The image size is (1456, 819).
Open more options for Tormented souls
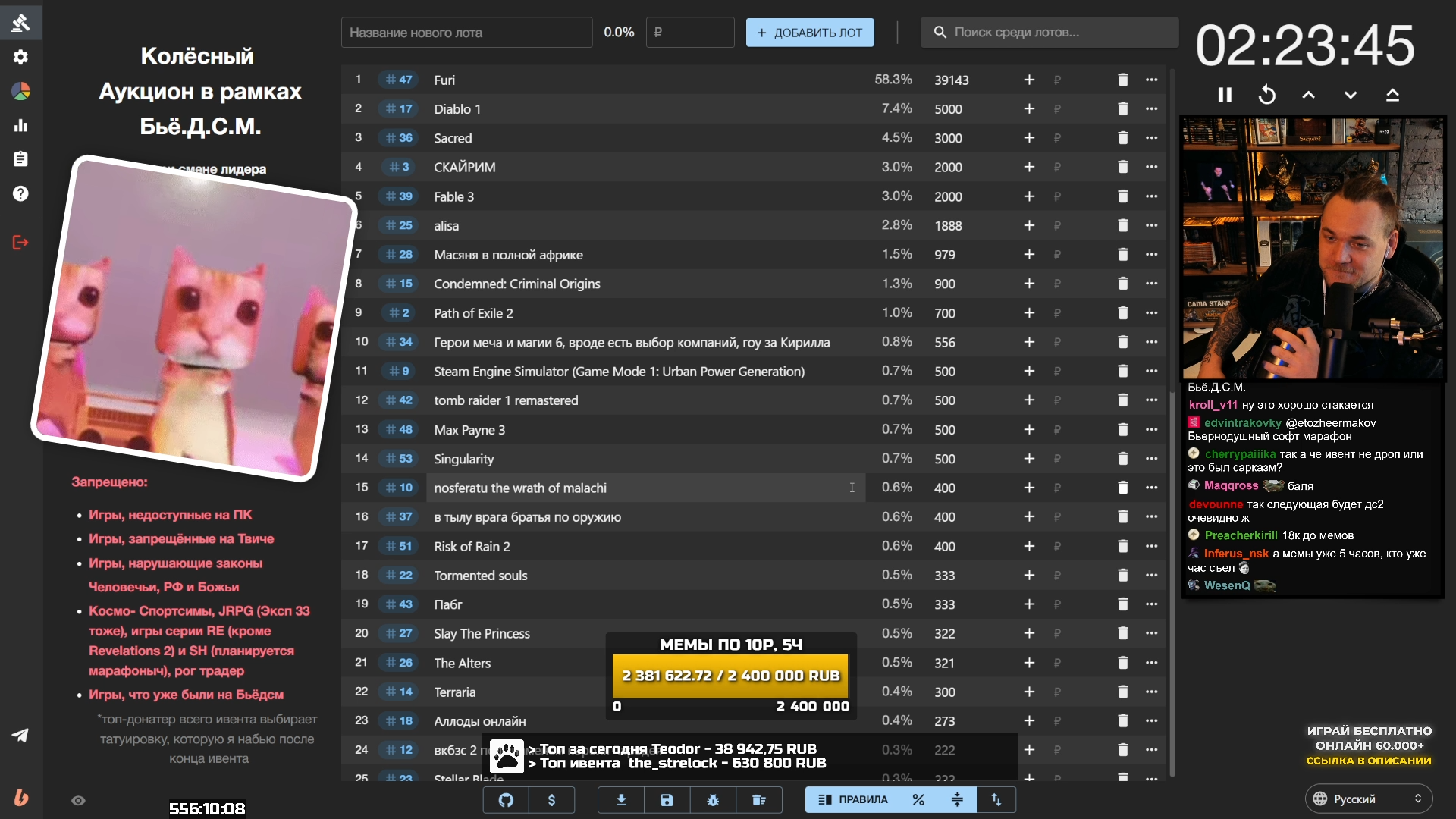(x=1152, y=575)
